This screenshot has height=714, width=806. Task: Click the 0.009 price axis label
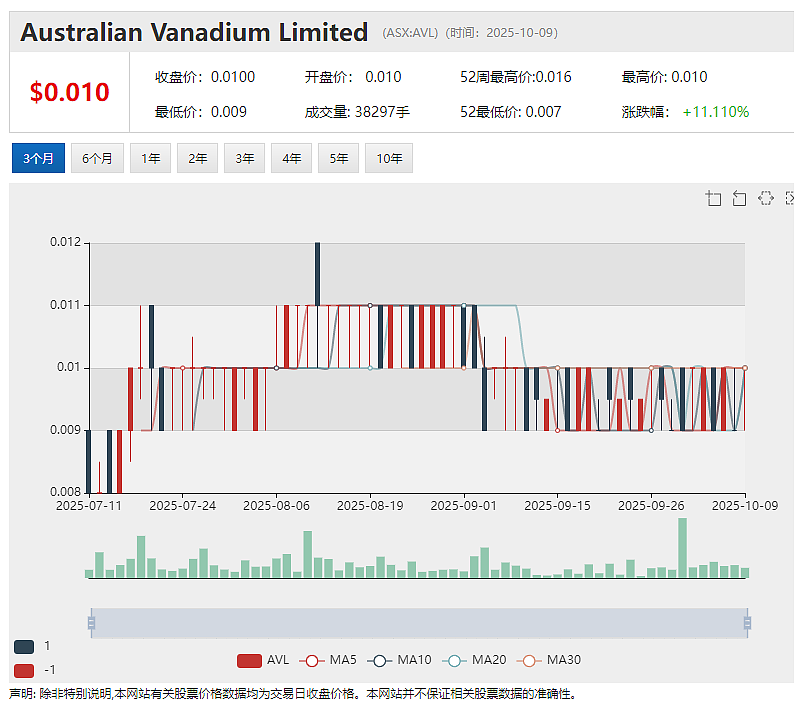click(x=65, y=430)
